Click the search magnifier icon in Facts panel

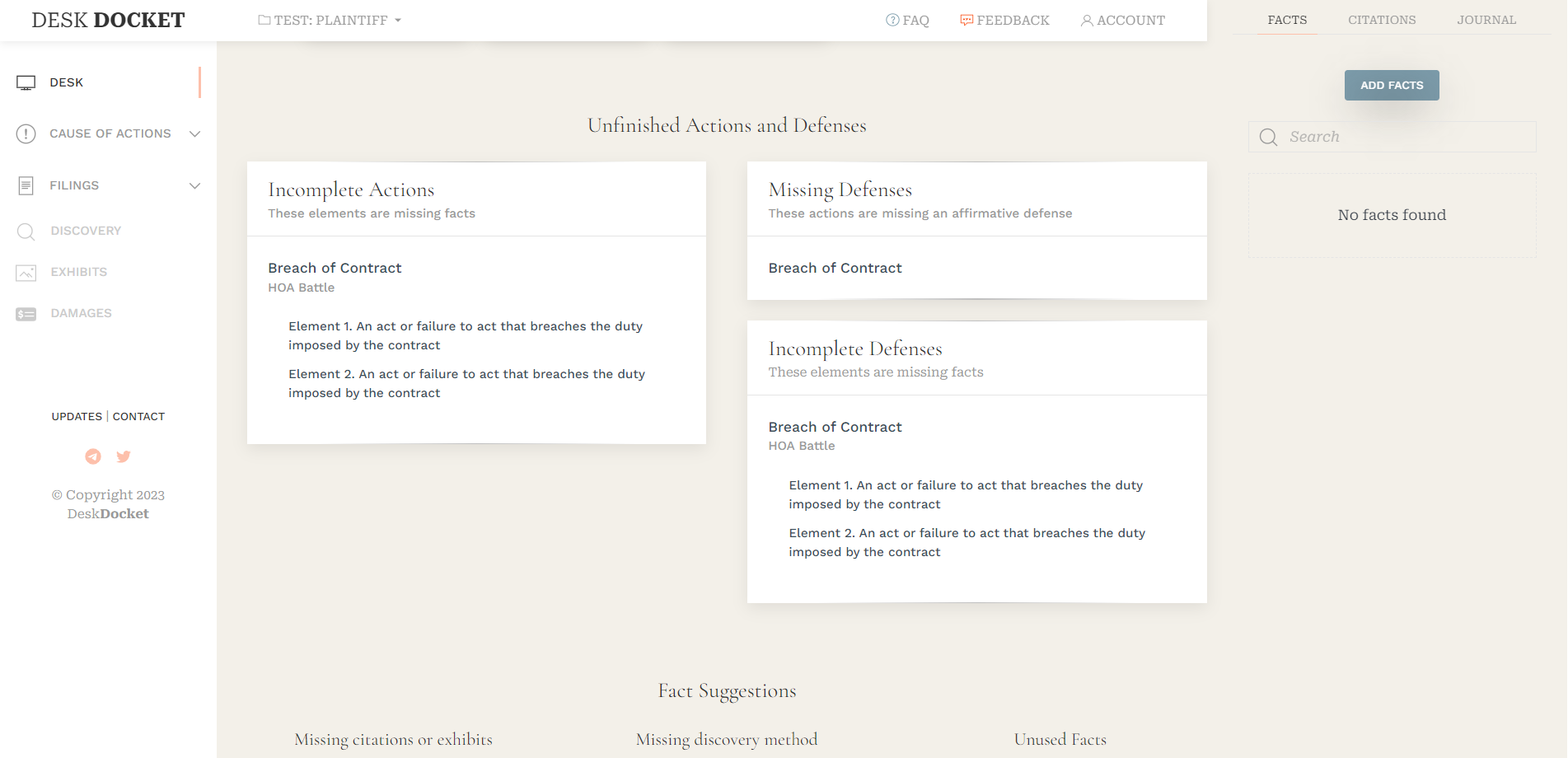(x=1269, y=138)
